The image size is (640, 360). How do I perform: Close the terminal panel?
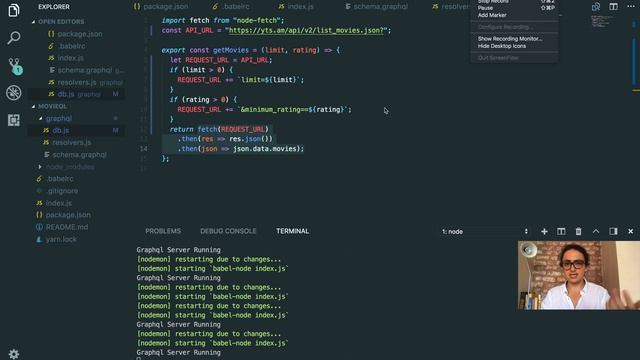(631, 231)
